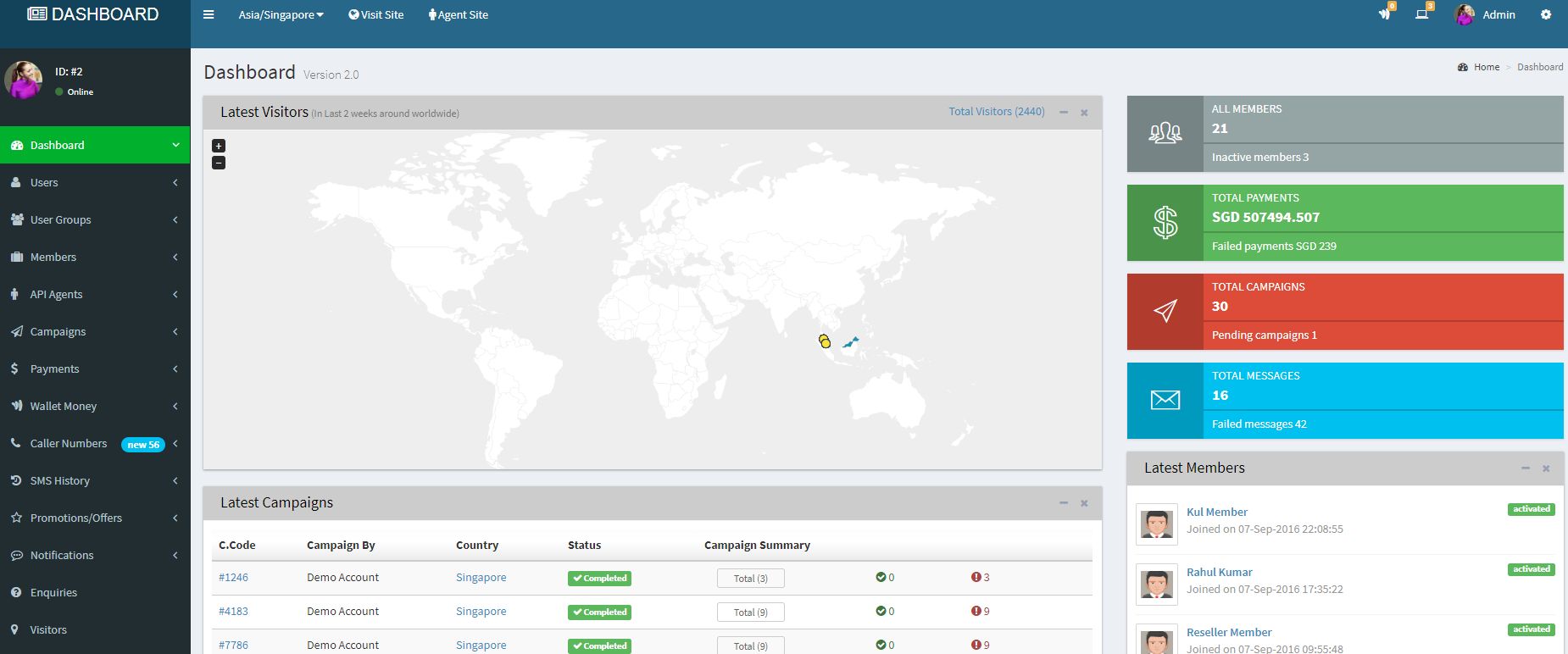
Task: Click the Total Campaigns paper plane icon
Action: coord(1165,312)
